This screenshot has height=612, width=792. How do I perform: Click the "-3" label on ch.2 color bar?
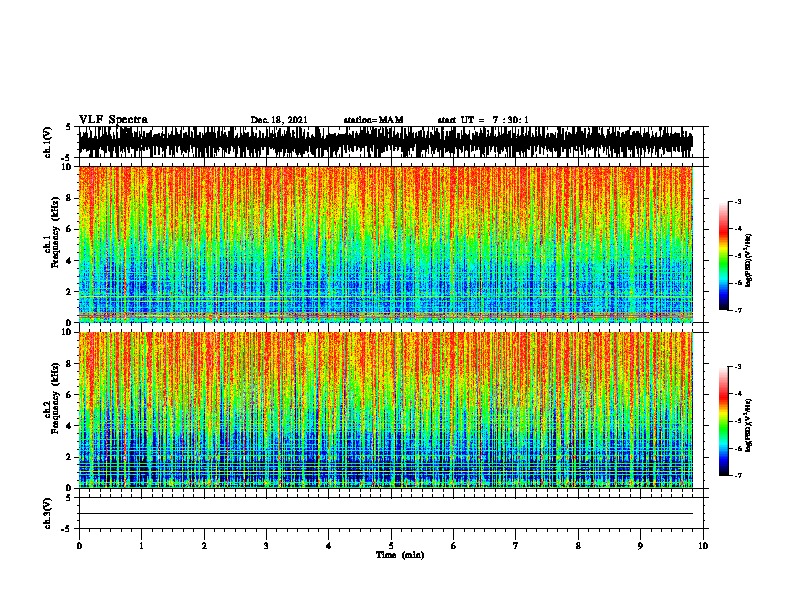pos(738,367)
